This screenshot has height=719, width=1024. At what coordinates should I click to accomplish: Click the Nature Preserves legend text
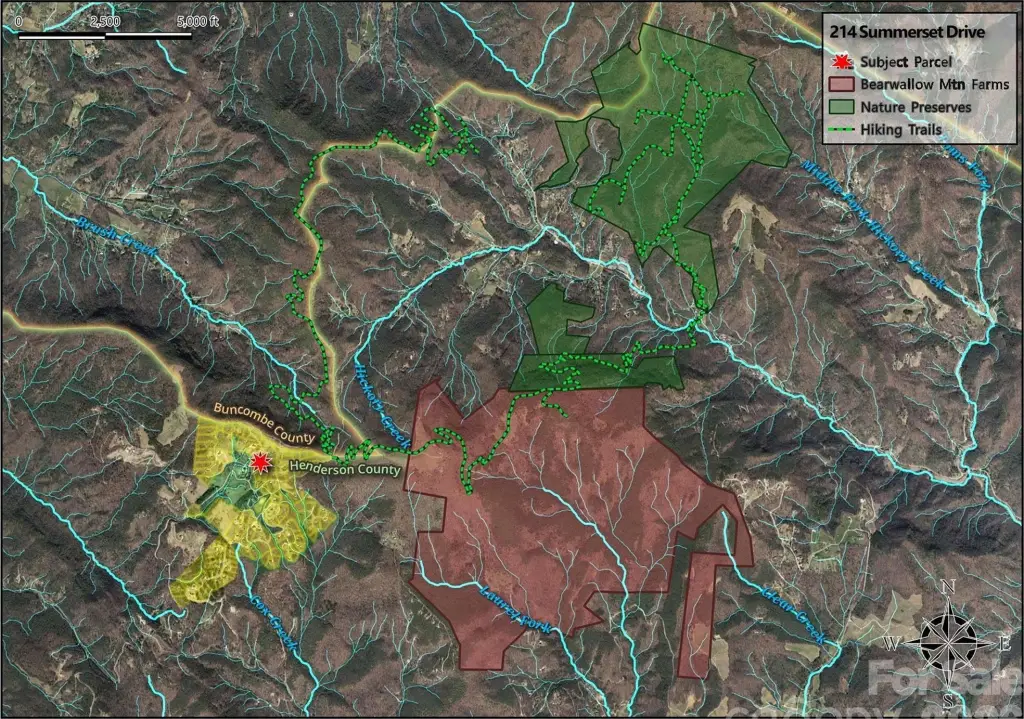(x=917, y=107)
